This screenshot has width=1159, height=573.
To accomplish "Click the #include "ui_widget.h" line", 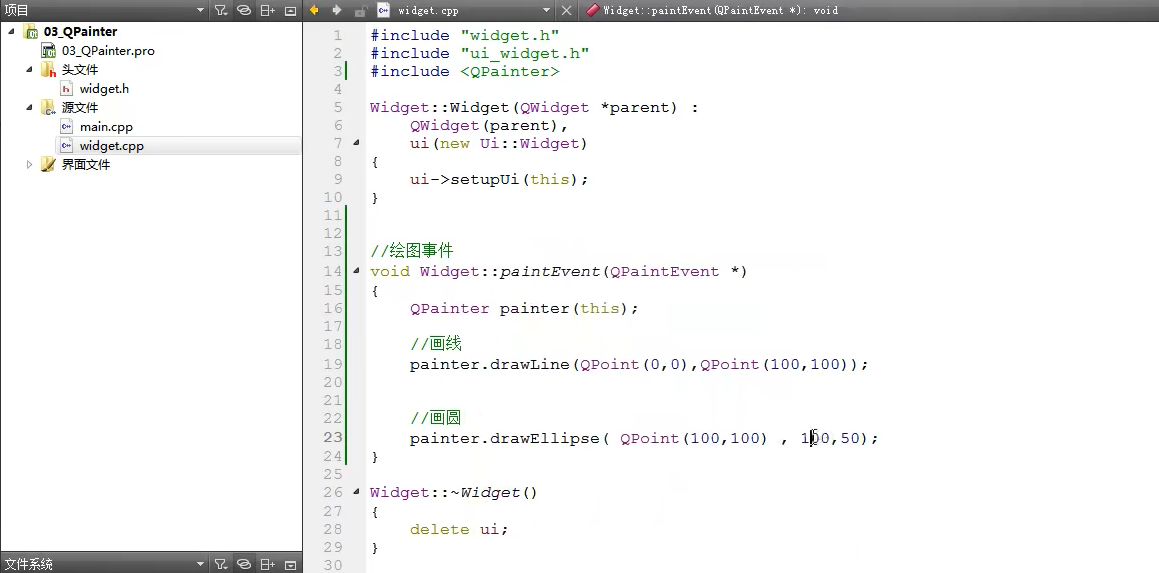I will 480,54.
